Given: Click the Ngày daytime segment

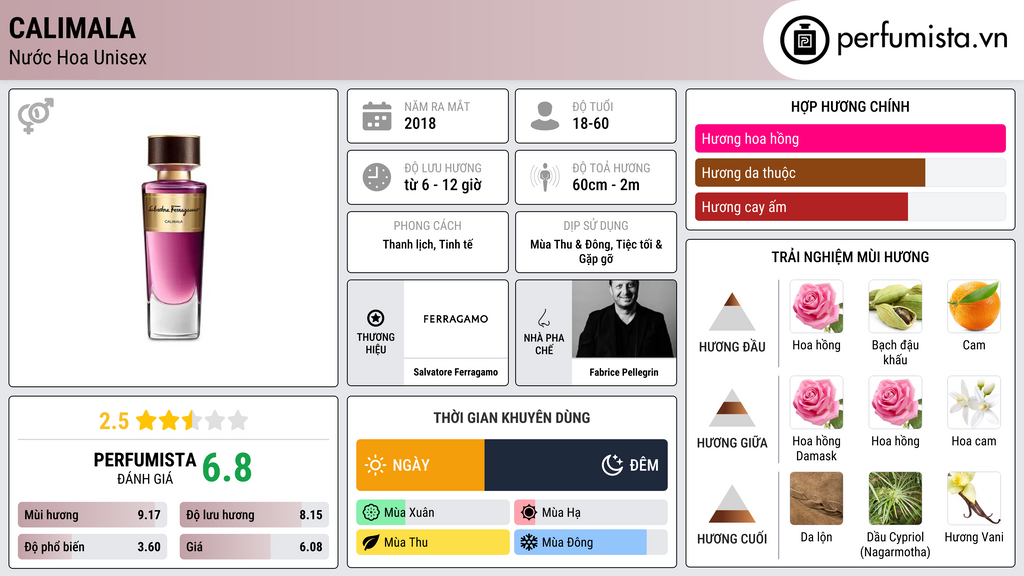Looking at the screenshot, I should point(421,465).
